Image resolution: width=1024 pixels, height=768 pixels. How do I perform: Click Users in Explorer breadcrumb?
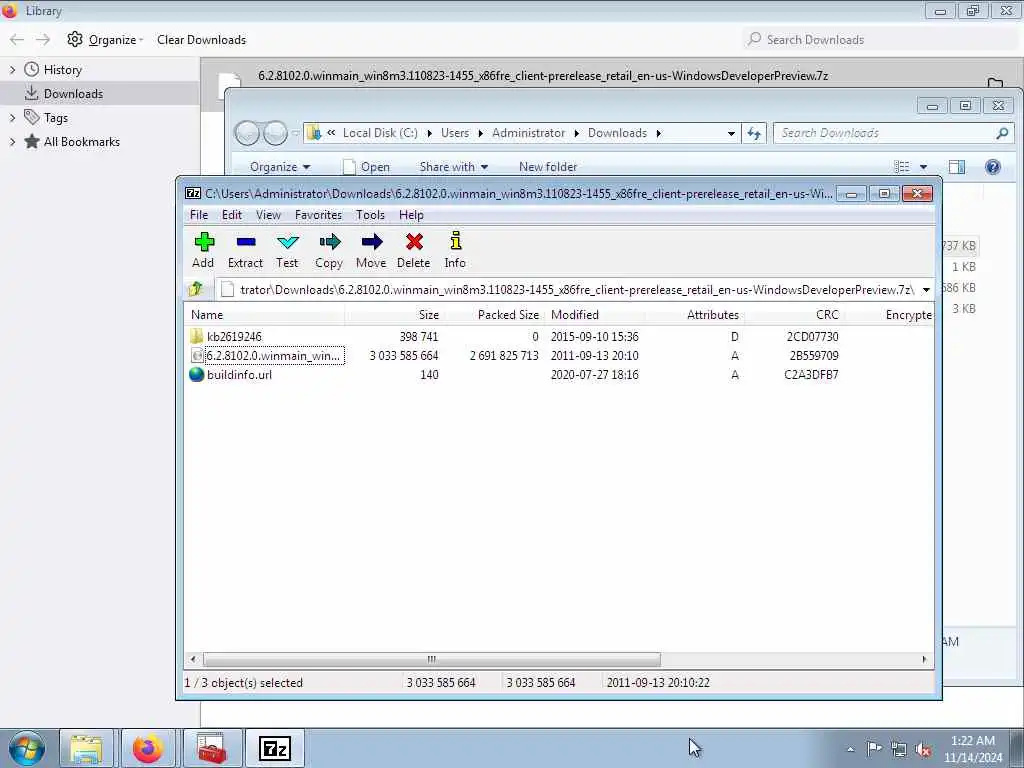(455, 133)
